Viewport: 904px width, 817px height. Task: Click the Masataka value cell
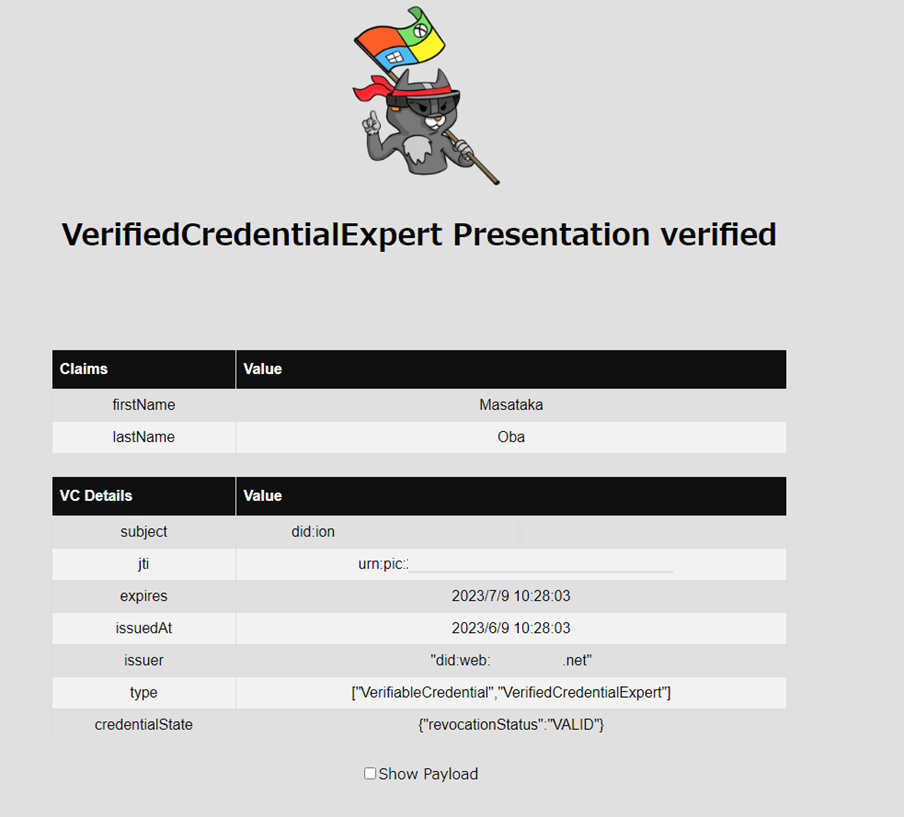[x=511, y=405]
